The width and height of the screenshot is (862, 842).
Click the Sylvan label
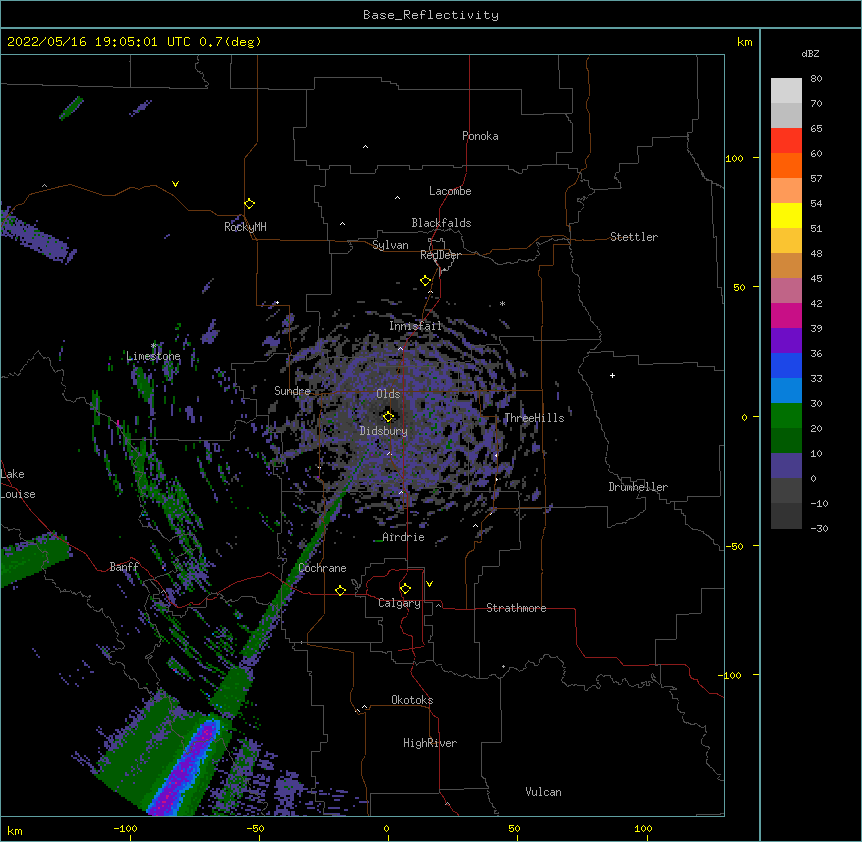[390, 245]
